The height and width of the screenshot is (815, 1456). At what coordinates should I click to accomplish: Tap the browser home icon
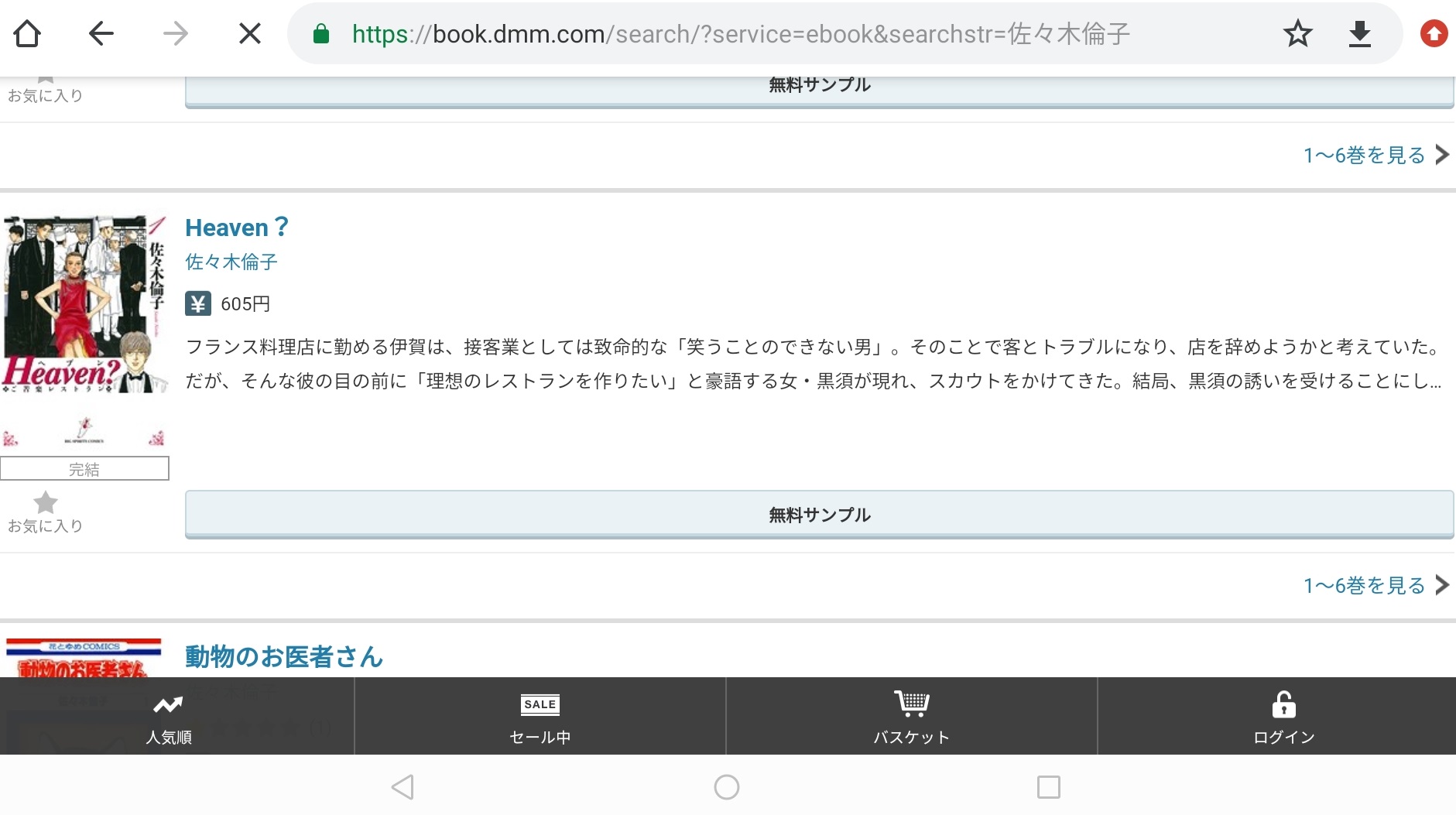pos(28,34)
